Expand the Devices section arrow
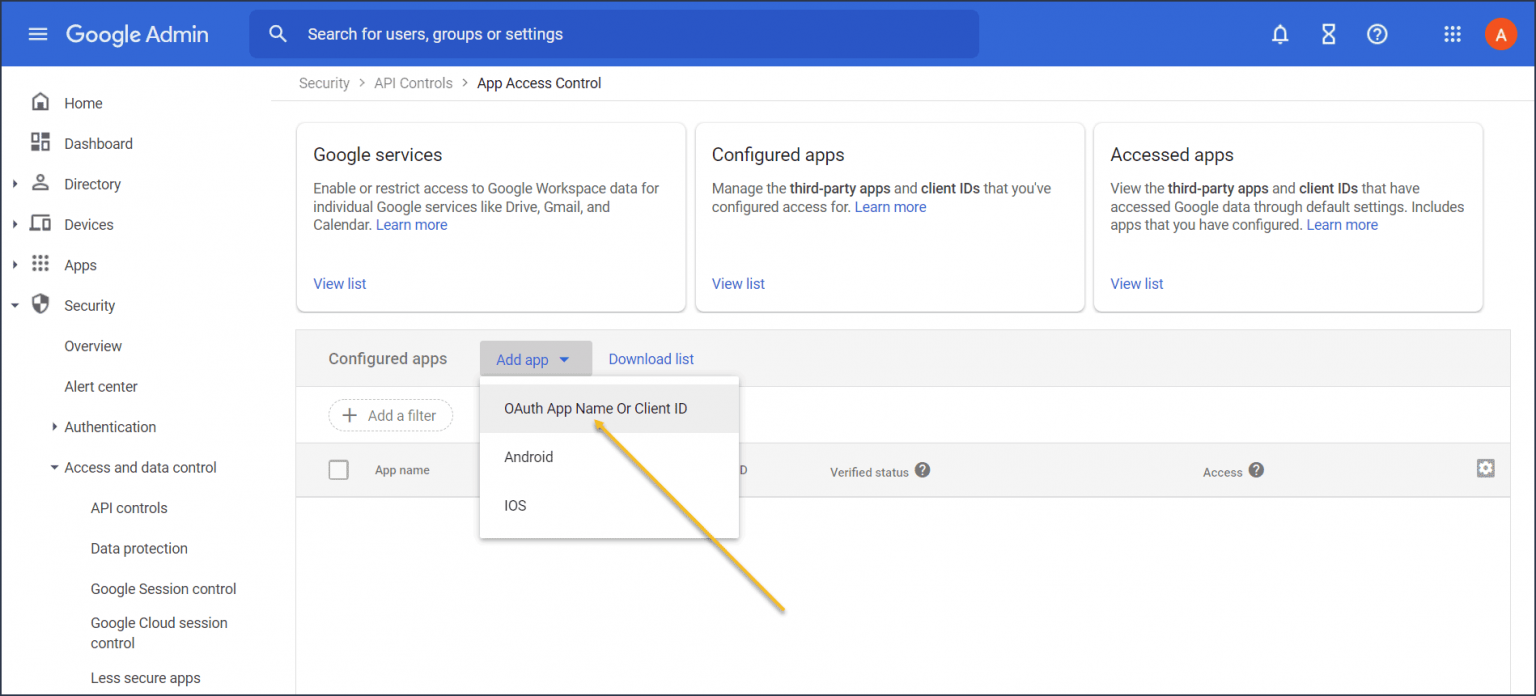1536x696 pixels. [15, 224]
